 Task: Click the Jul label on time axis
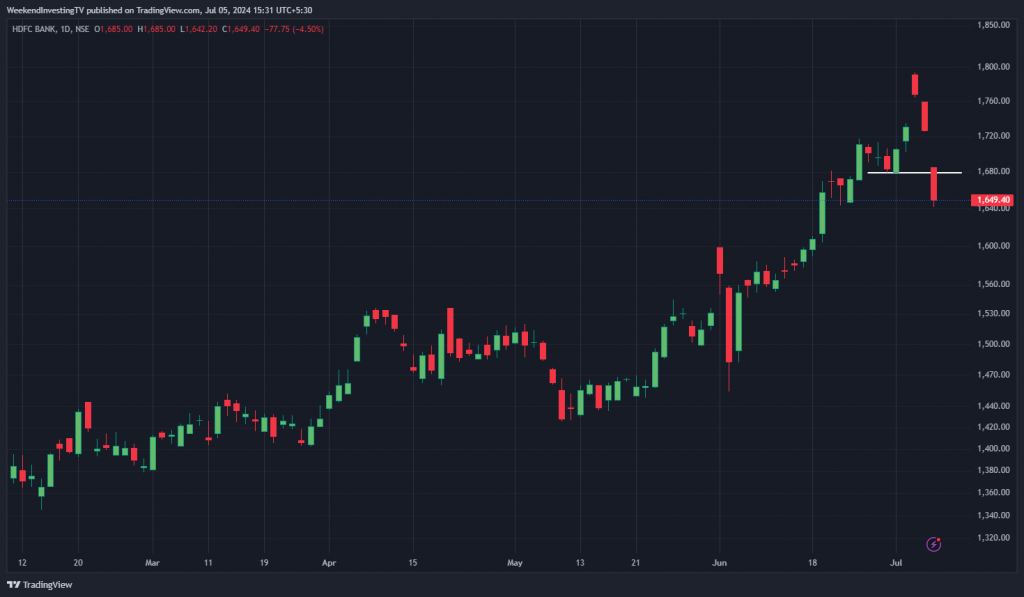coord(896,562)
